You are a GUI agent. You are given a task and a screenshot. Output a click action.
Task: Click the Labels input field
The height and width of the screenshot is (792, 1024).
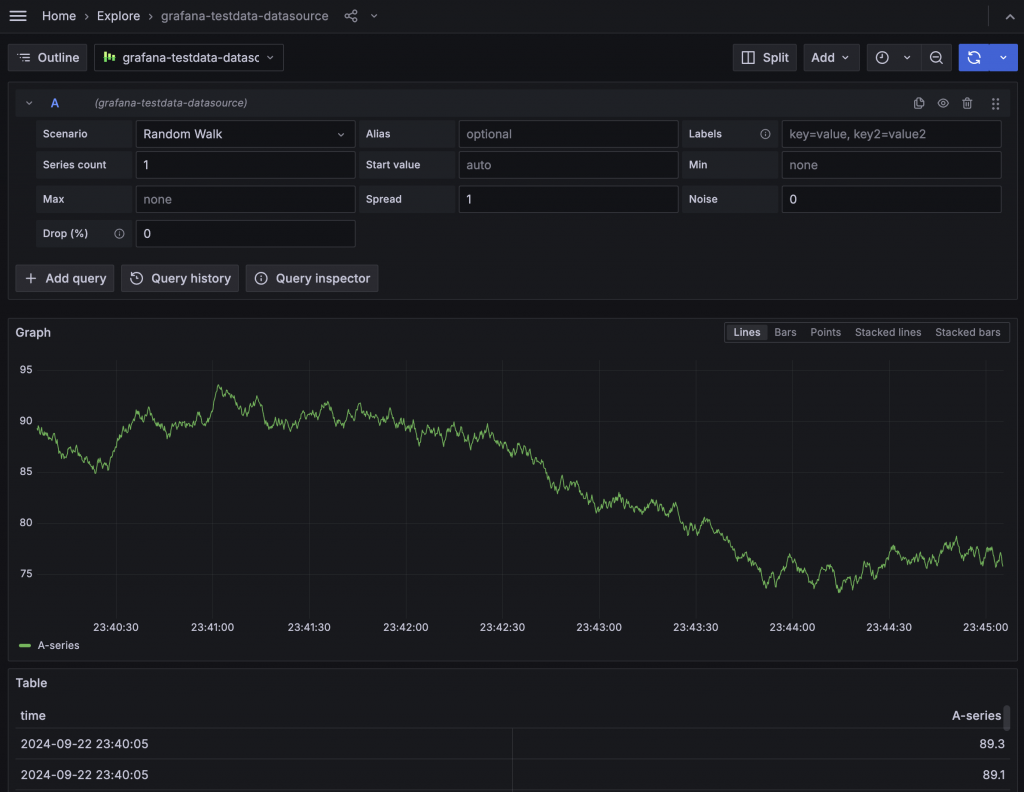pos(891,134)
